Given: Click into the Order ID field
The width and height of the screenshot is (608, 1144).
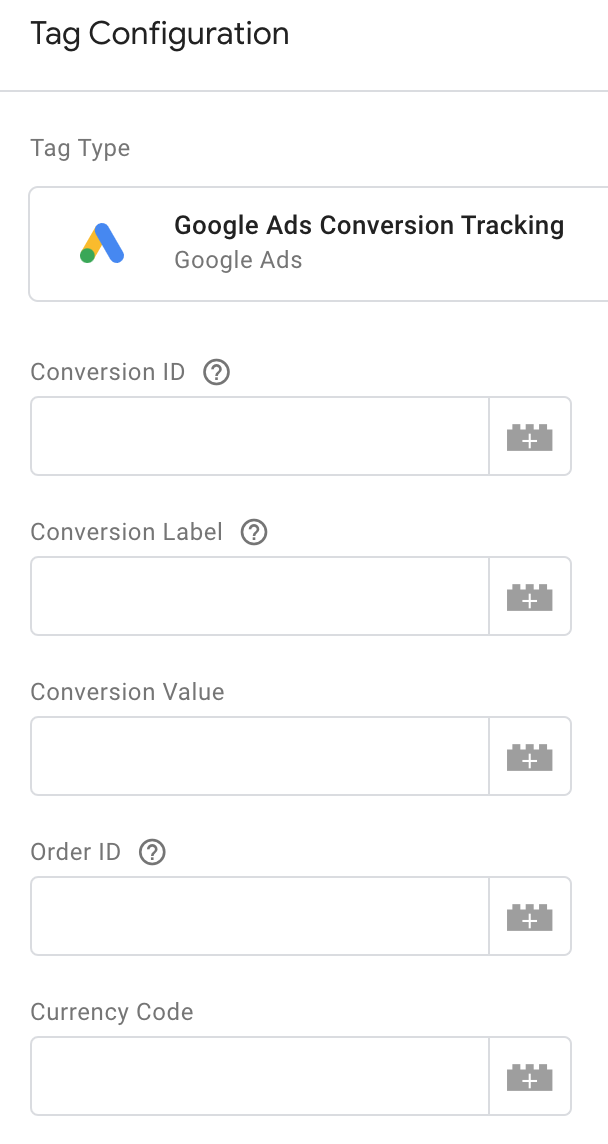Looking at the screenshot, I should [259, 917].
